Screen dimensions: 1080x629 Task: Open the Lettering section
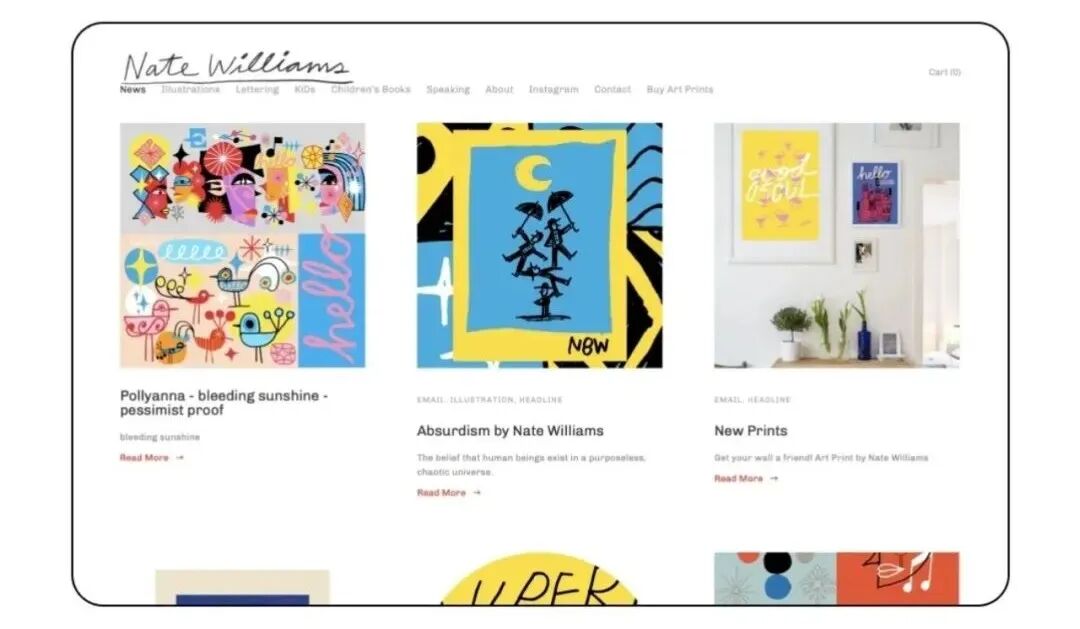click(257, 90)
